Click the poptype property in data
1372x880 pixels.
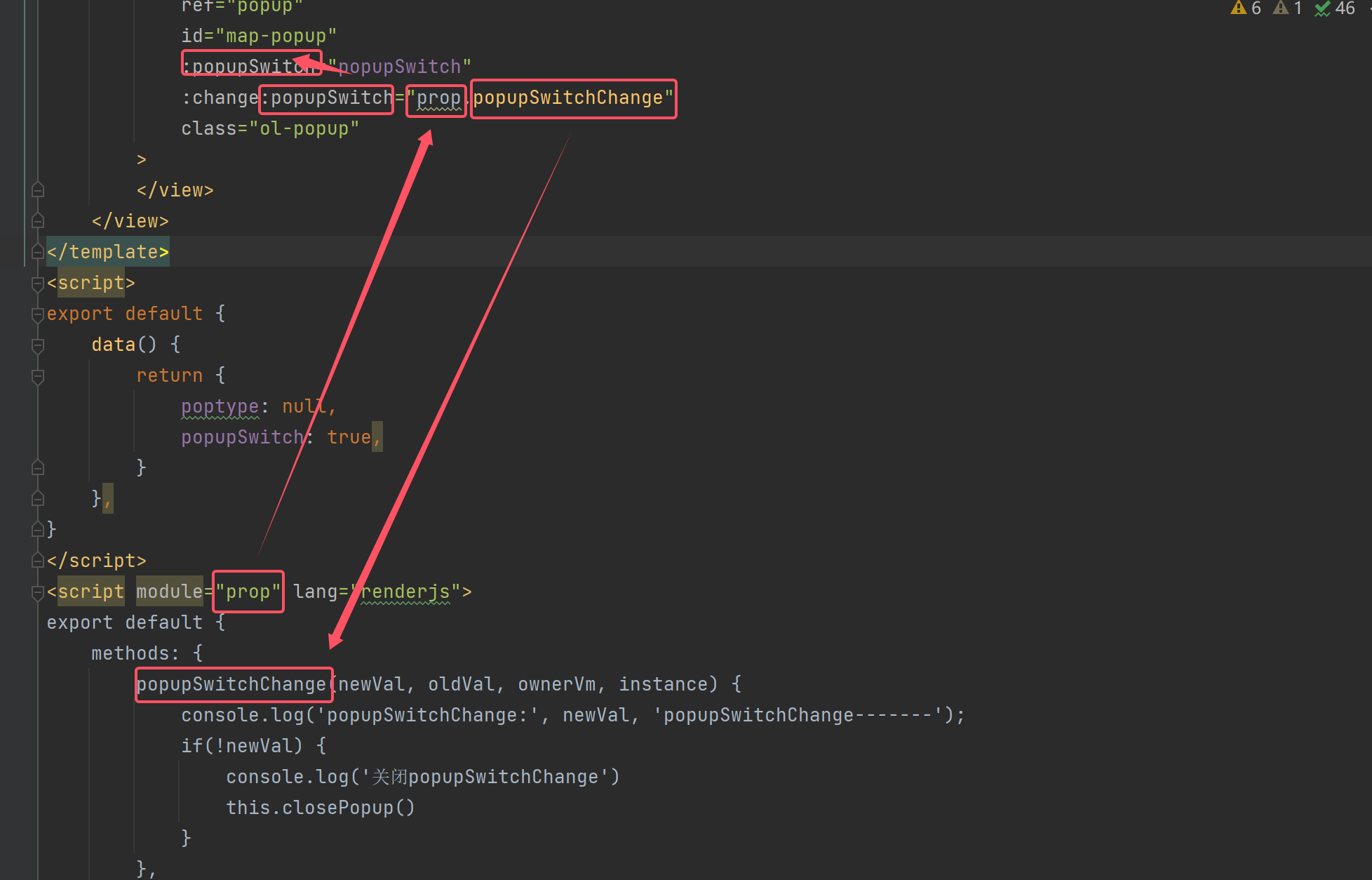(220, 406)
